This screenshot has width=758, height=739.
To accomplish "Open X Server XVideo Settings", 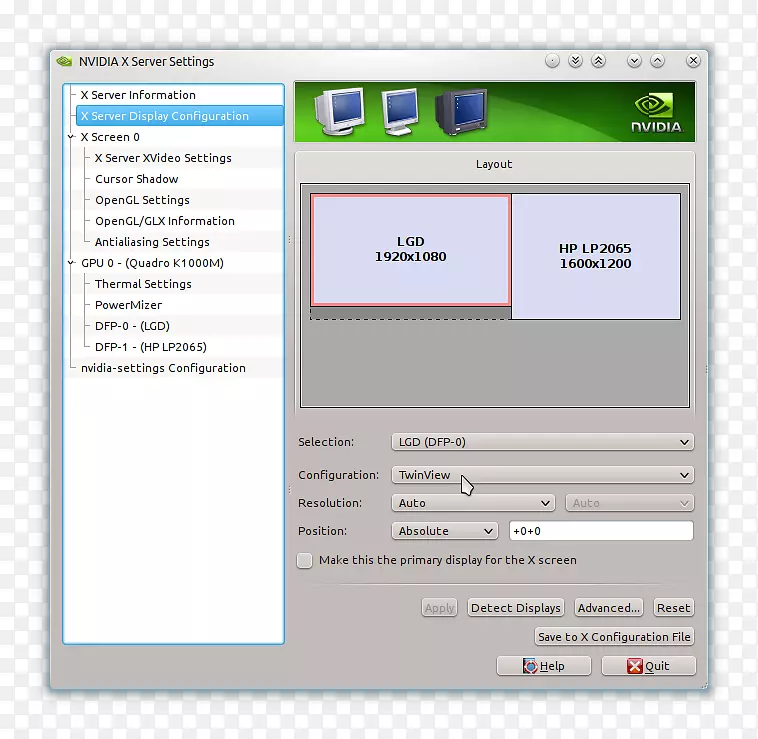I will click(x=163, y=158).
